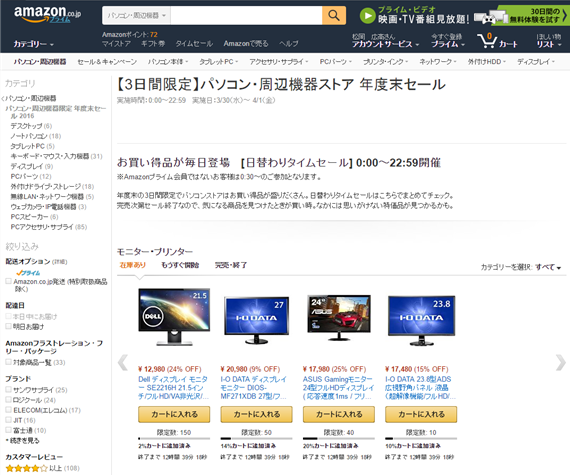Open キーボード・マウス・入力機器 category link
The height and width of the screenshot is (475, 570).
point(50,156)
